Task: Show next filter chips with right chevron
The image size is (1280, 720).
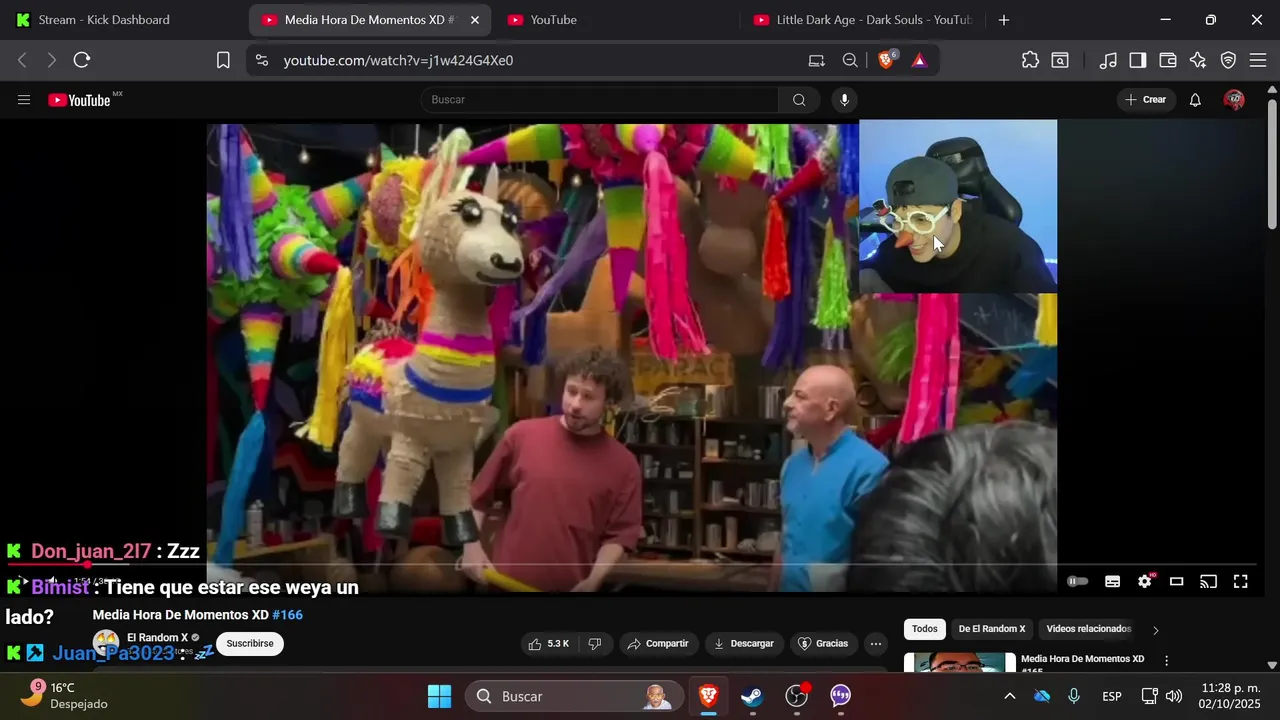Action: click(1156, 630)
